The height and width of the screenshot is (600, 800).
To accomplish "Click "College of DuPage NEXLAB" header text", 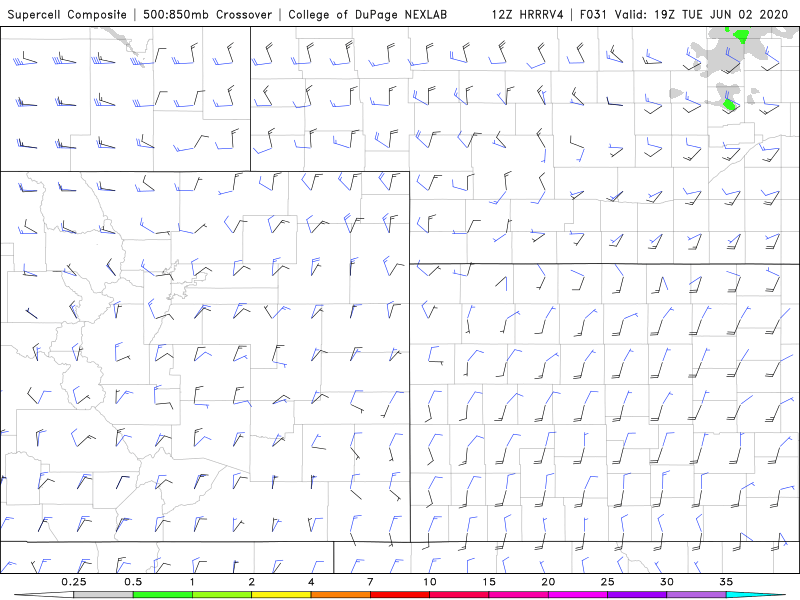I will 367,14.
